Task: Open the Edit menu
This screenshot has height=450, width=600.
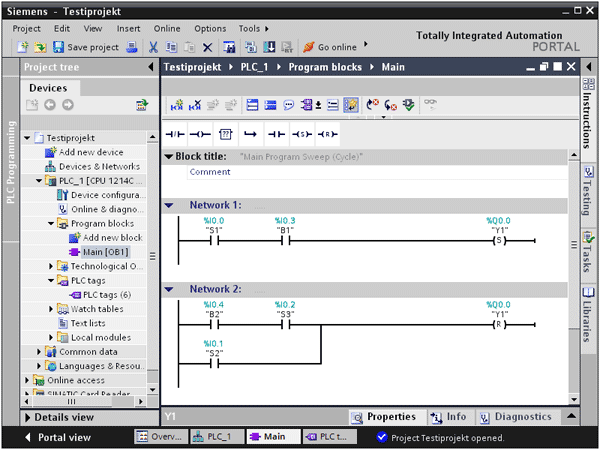Action: (62, 29)
